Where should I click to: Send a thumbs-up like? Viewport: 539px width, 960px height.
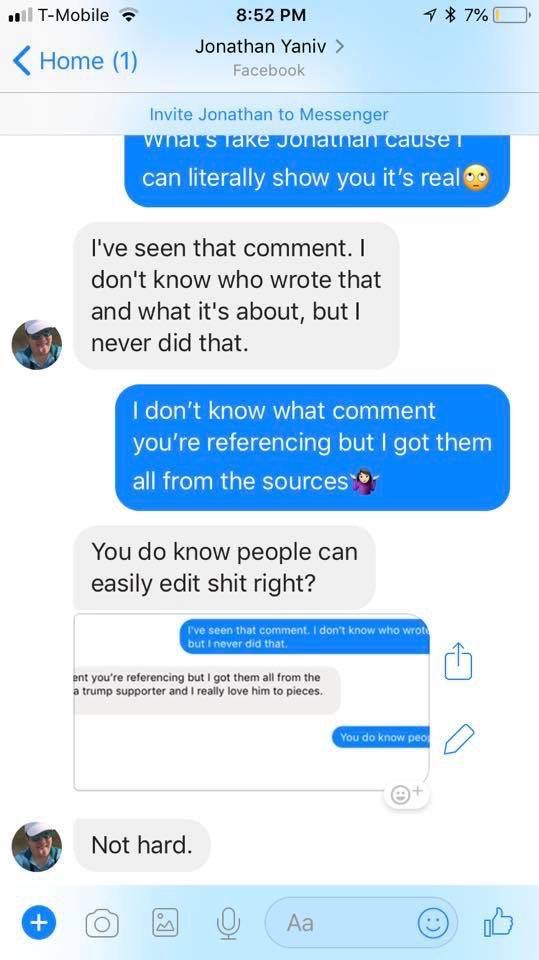tap(498, 921)
